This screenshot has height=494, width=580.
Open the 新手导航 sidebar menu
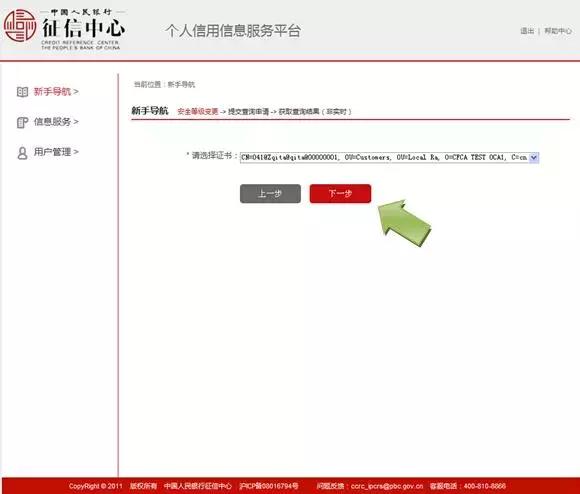pos(56,91)
